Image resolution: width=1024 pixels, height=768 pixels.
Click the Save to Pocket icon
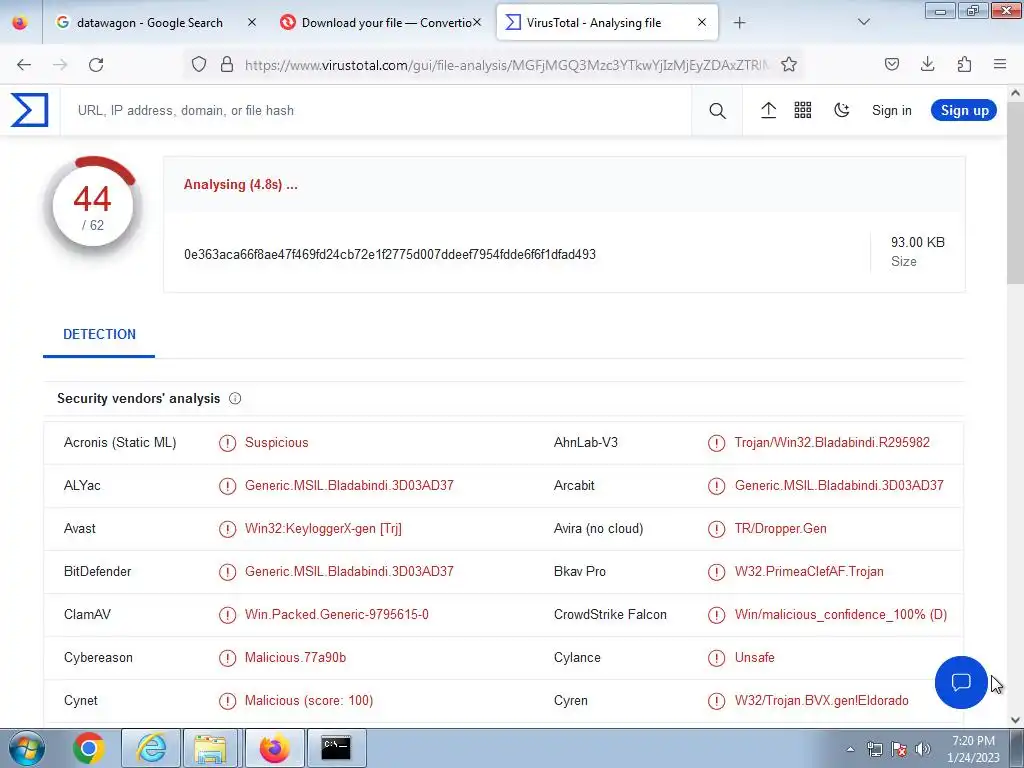891,64
